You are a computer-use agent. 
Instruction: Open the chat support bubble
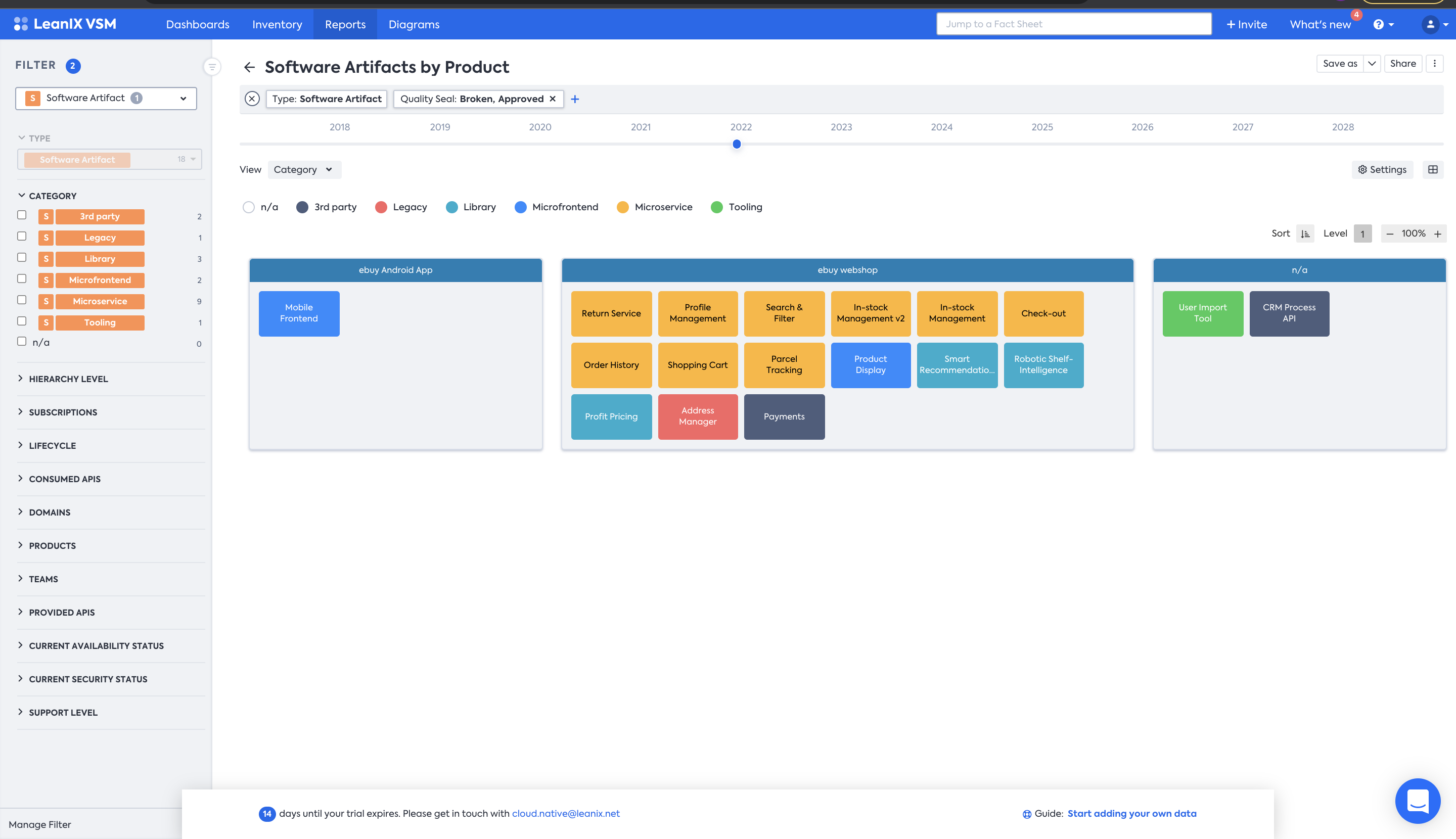[1418, 801]
